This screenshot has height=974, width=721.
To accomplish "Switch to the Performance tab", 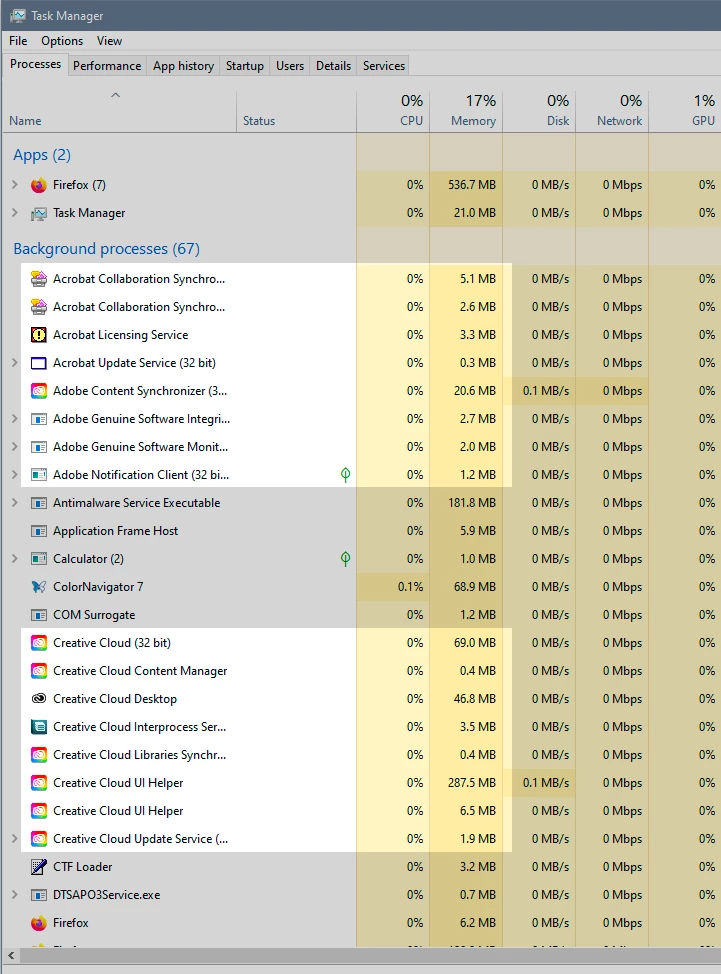I will click(107, 66).
